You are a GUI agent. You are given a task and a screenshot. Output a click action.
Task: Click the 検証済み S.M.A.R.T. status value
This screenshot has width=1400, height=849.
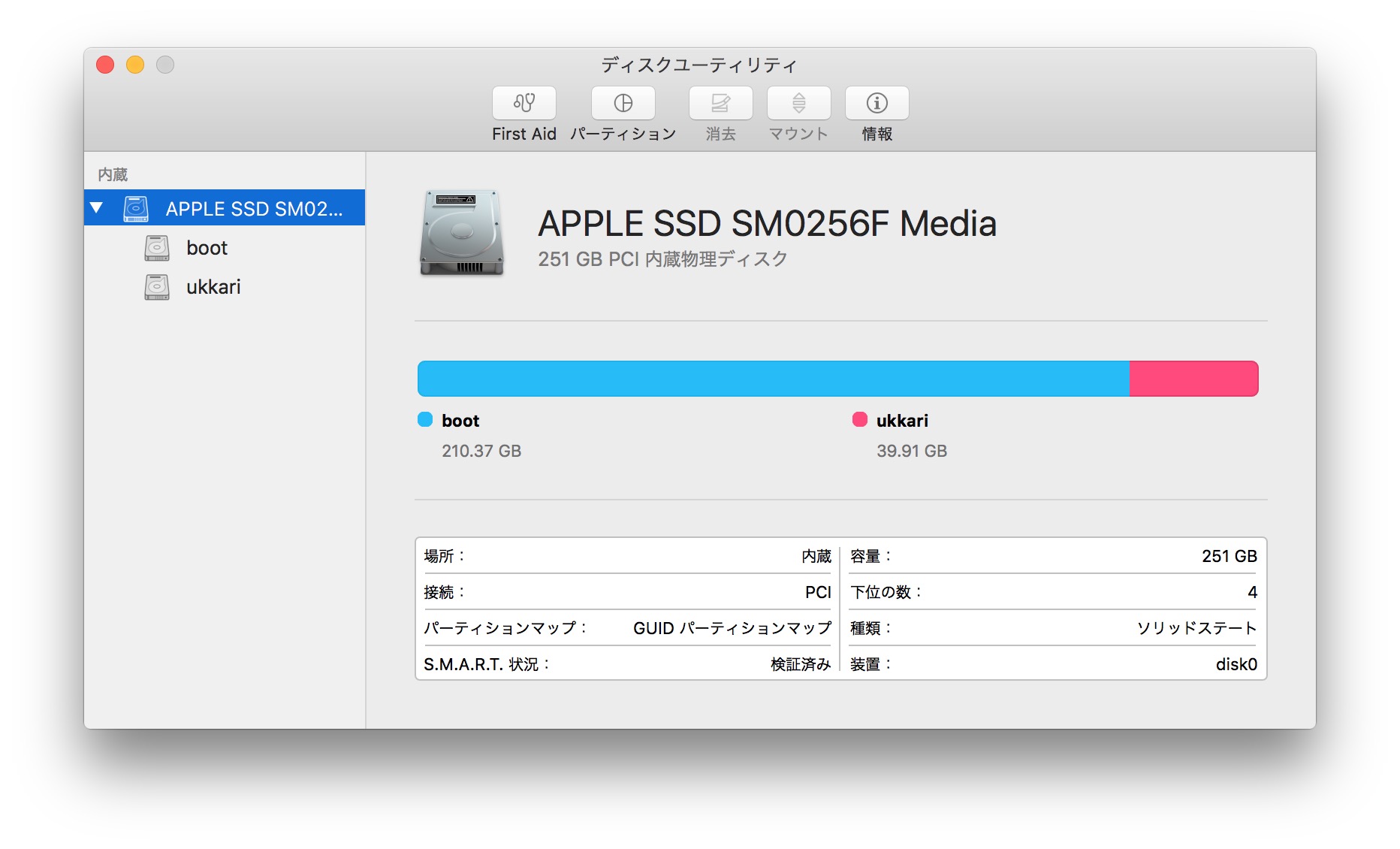[x=801, y=664]
